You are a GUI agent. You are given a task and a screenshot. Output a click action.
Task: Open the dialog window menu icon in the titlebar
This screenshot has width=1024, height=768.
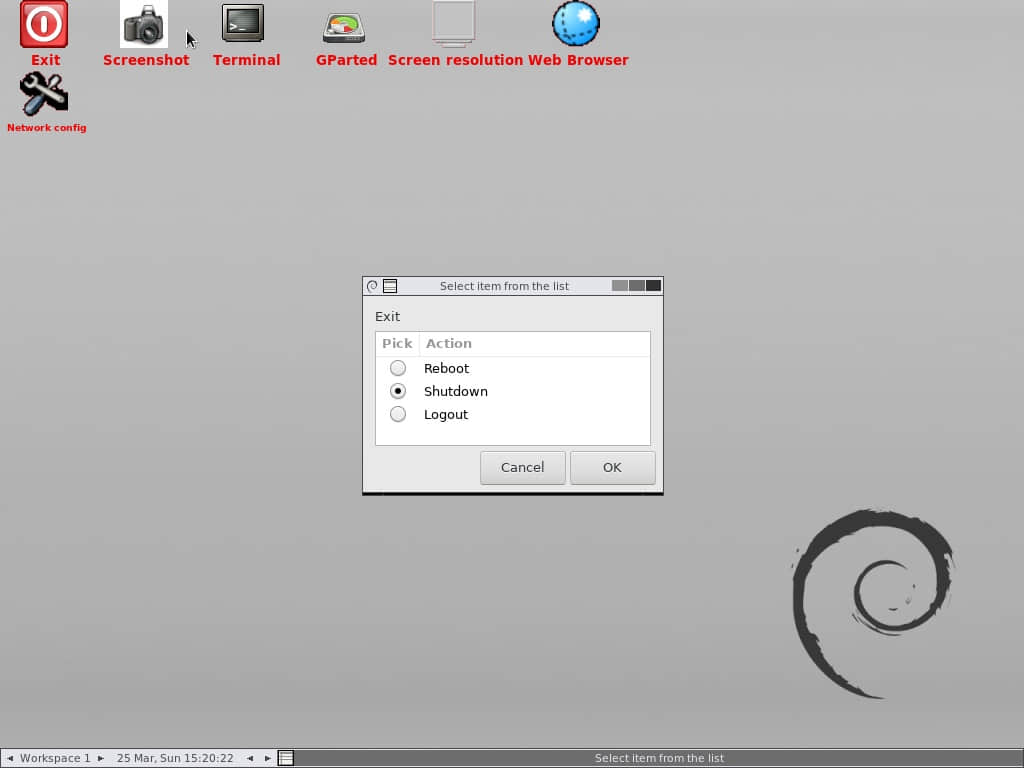click(x=390, y=286)
